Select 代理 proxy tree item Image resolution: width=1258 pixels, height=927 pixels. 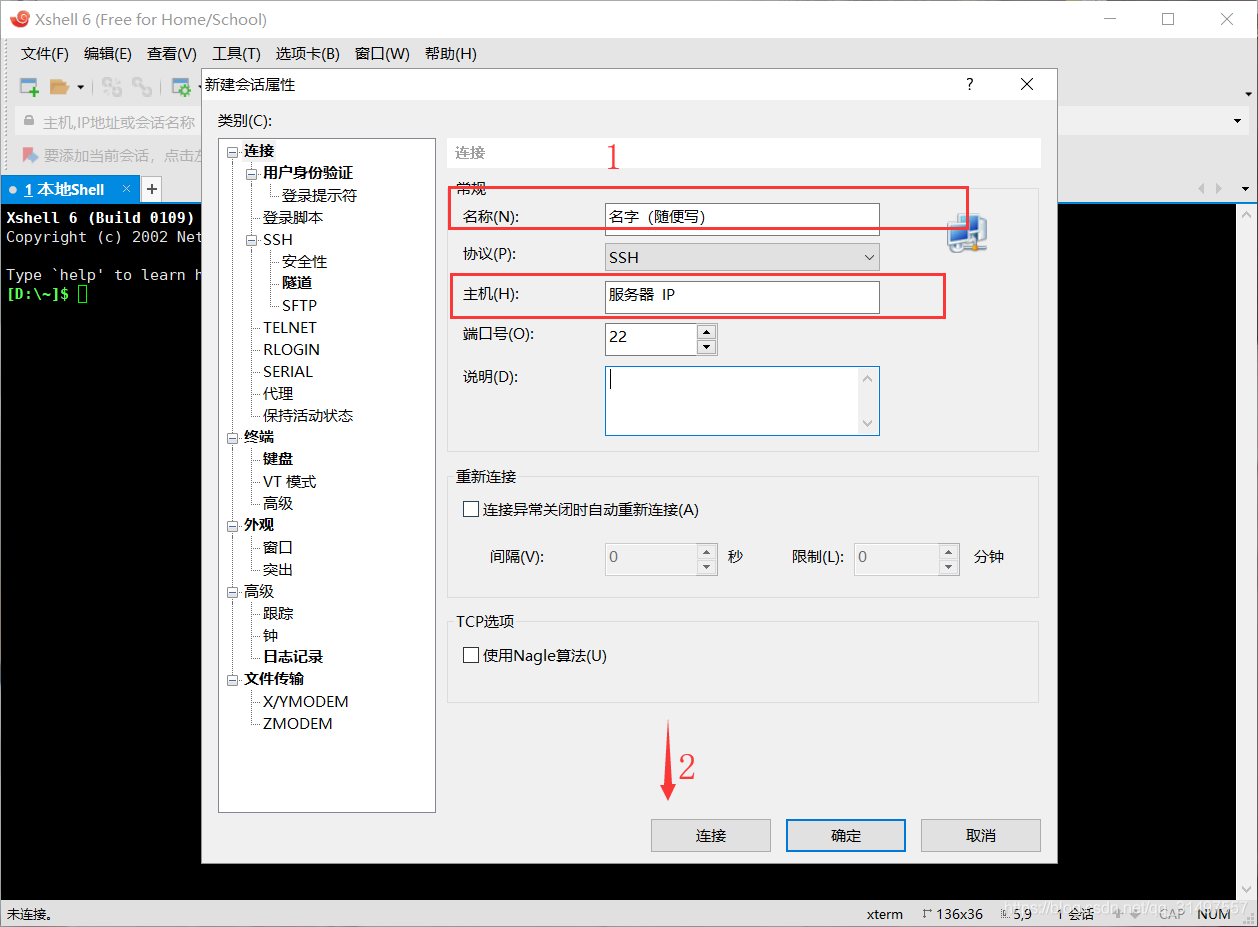click(278, 394)
